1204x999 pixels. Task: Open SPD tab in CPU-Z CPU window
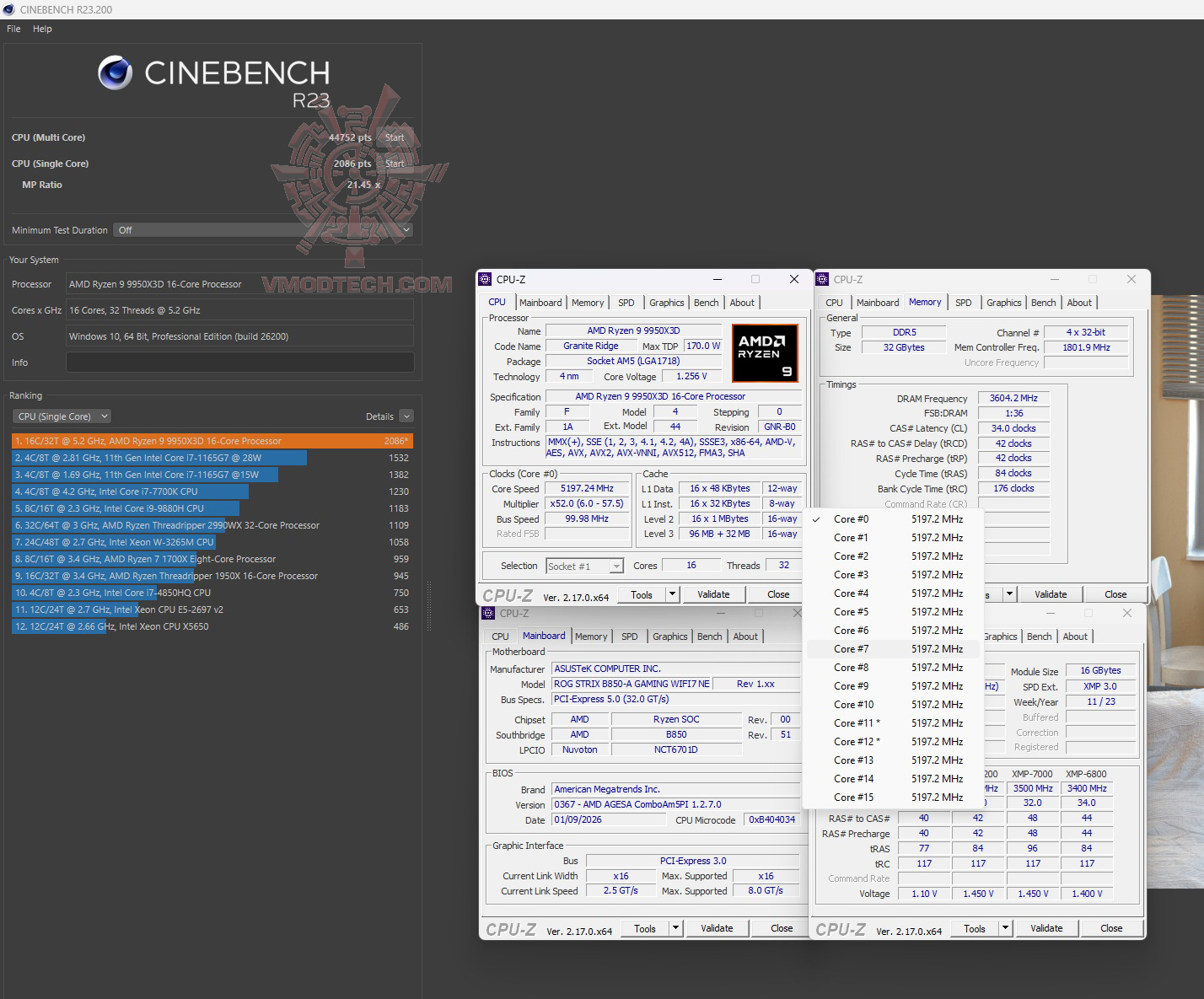point(626,303)
